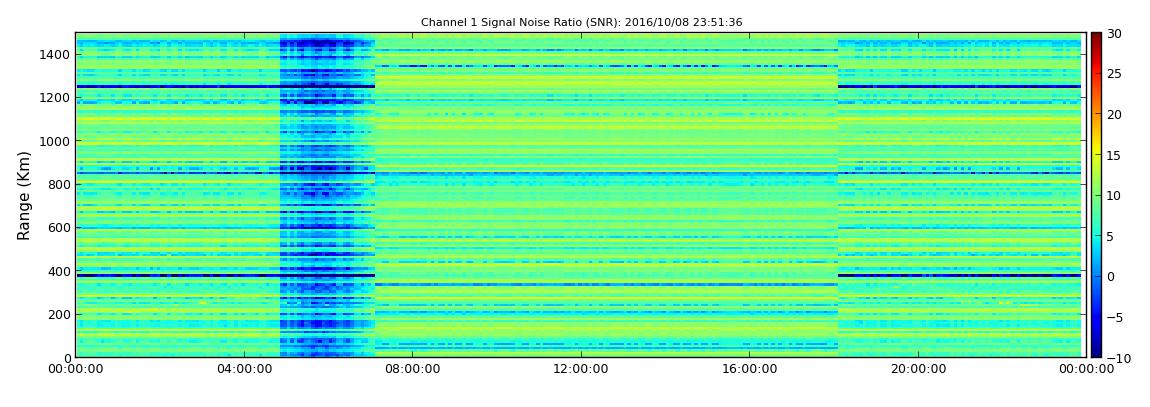Click the colorbar value 5
Viewport: 1150px width, 407px height.
pyautogui.click(x=1111, y=236)
